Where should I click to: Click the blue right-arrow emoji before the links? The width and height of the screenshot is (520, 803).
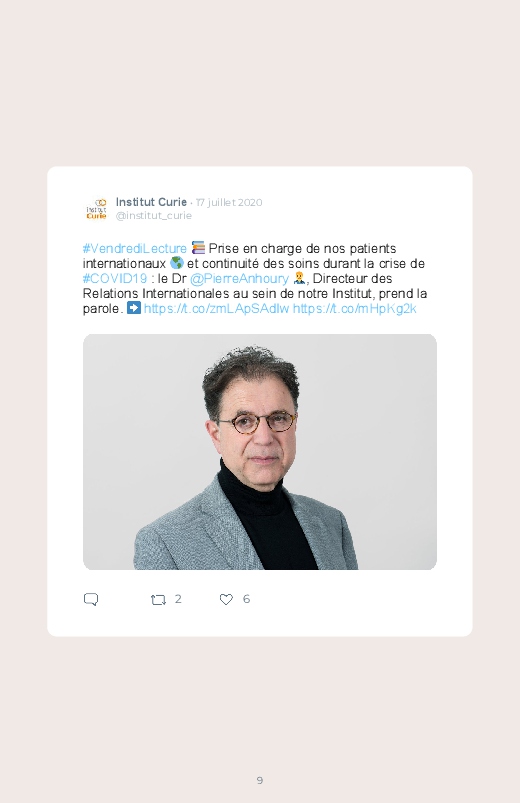coord(134,308)
